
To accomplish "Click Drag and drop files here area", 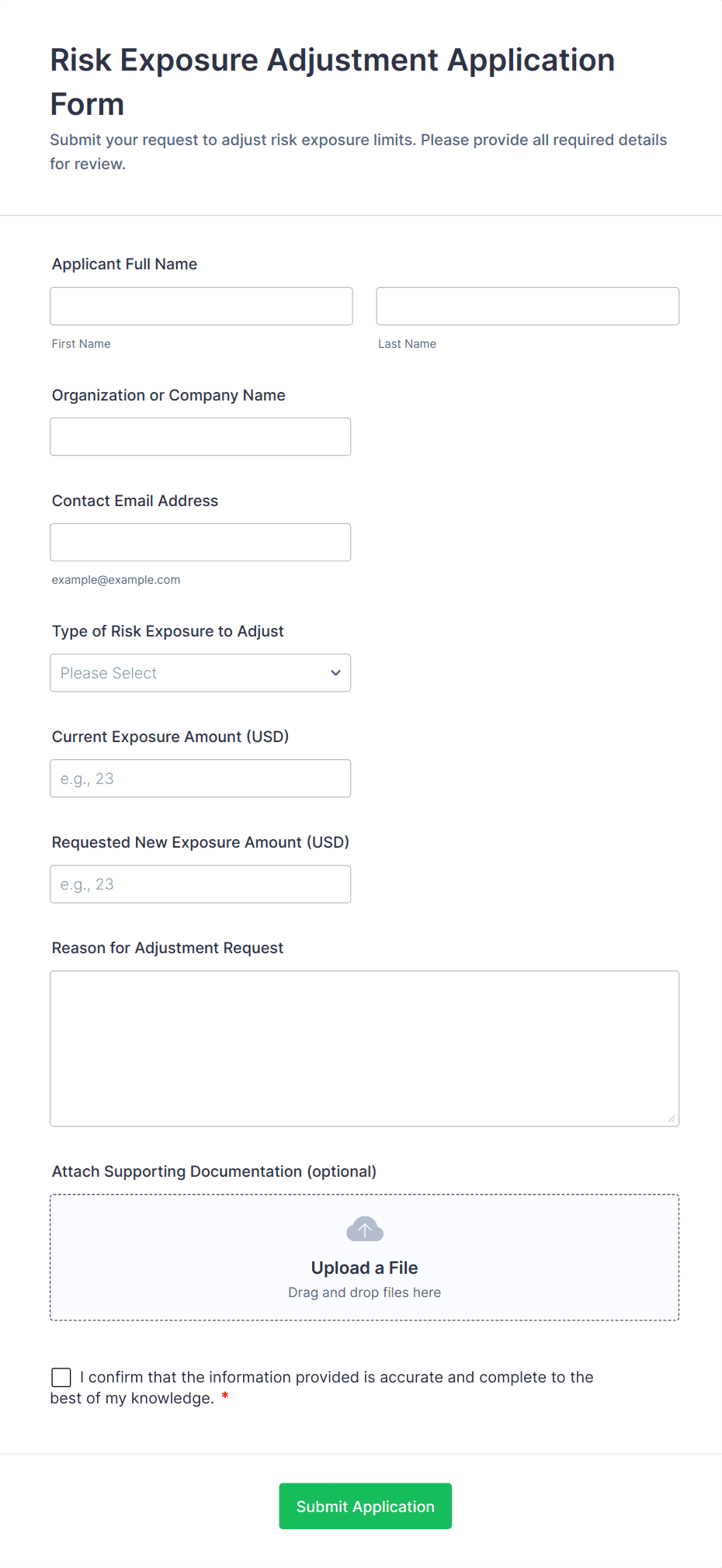I will point(364,1292).
